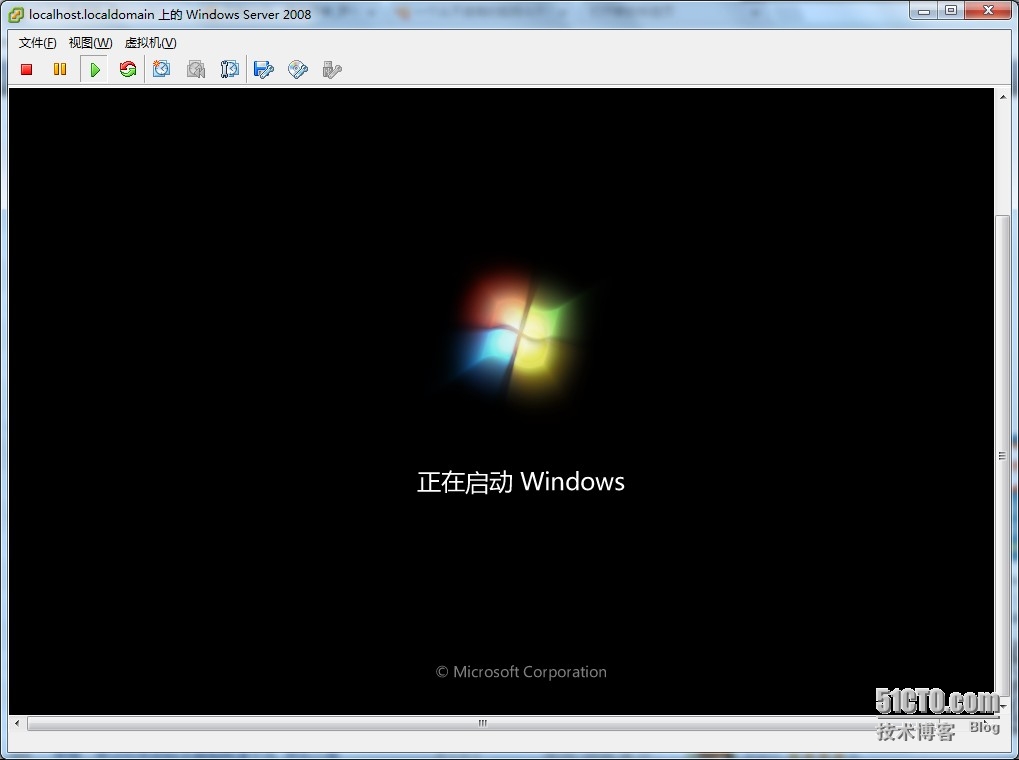Click the horizontal scrollbar left arrow
Viewport: 1019px width, 760px height.
click(x=17, y=723)
